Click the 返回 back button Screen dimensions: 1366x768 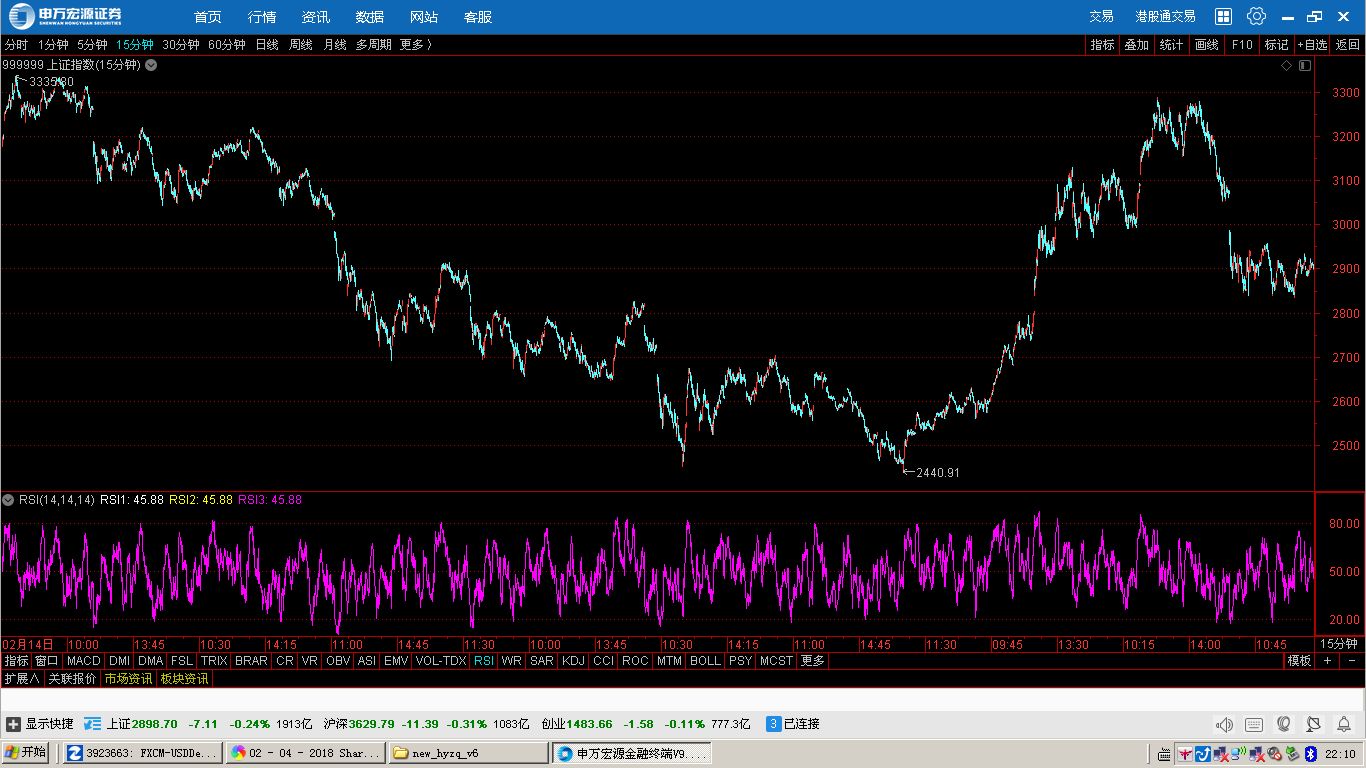[1348, 45]
